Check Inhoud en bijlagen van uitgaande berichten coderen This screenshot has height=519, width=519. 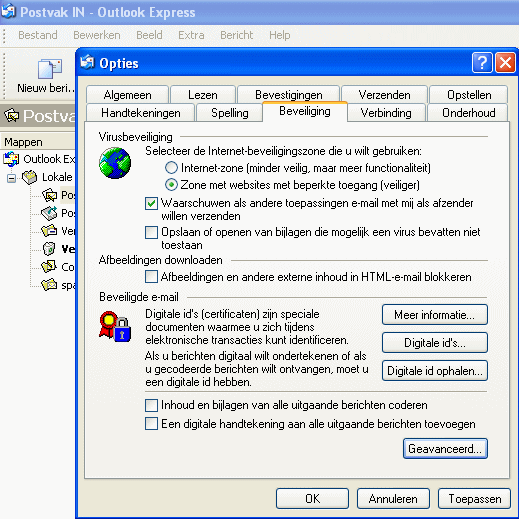(151, 405)
